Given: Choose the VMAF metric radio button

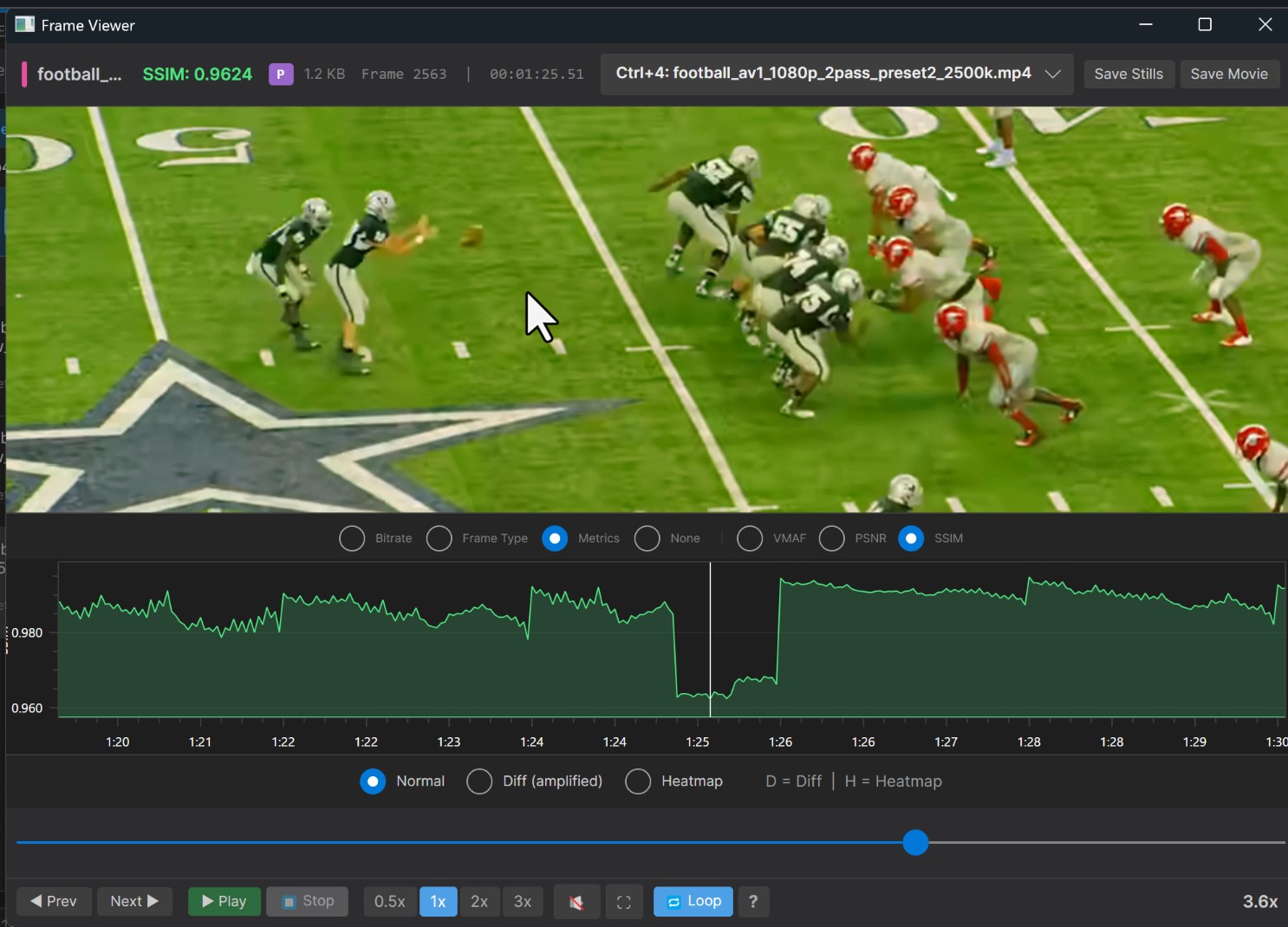Looking at the screenshot, I should point(750,539).
